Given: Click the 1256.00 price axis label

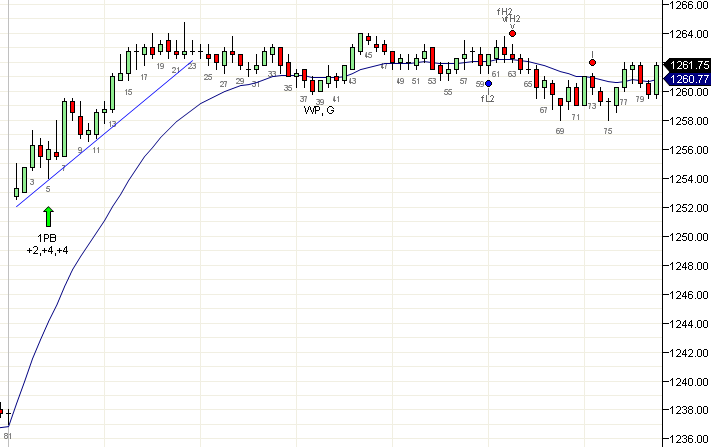Looking at the screenshot, I should click(x=689, y=150).
